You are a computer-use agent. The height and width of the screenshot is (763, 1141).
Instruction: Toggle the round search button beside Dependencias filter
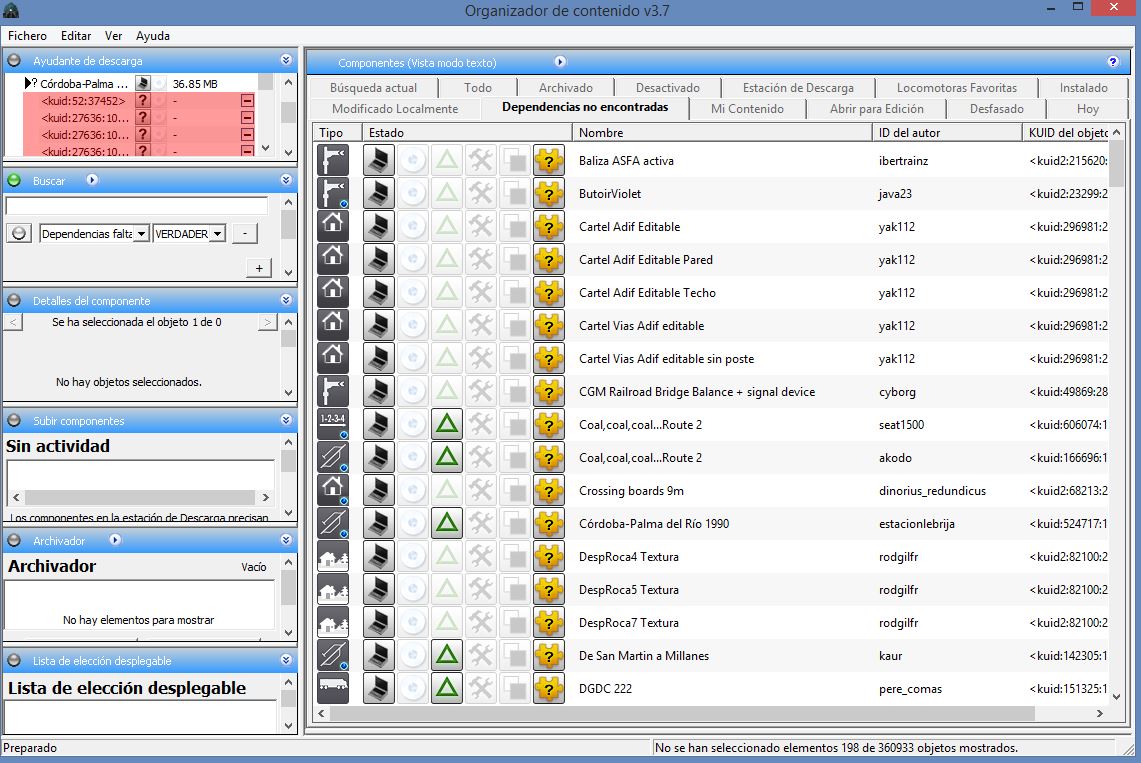click(19, 233)
